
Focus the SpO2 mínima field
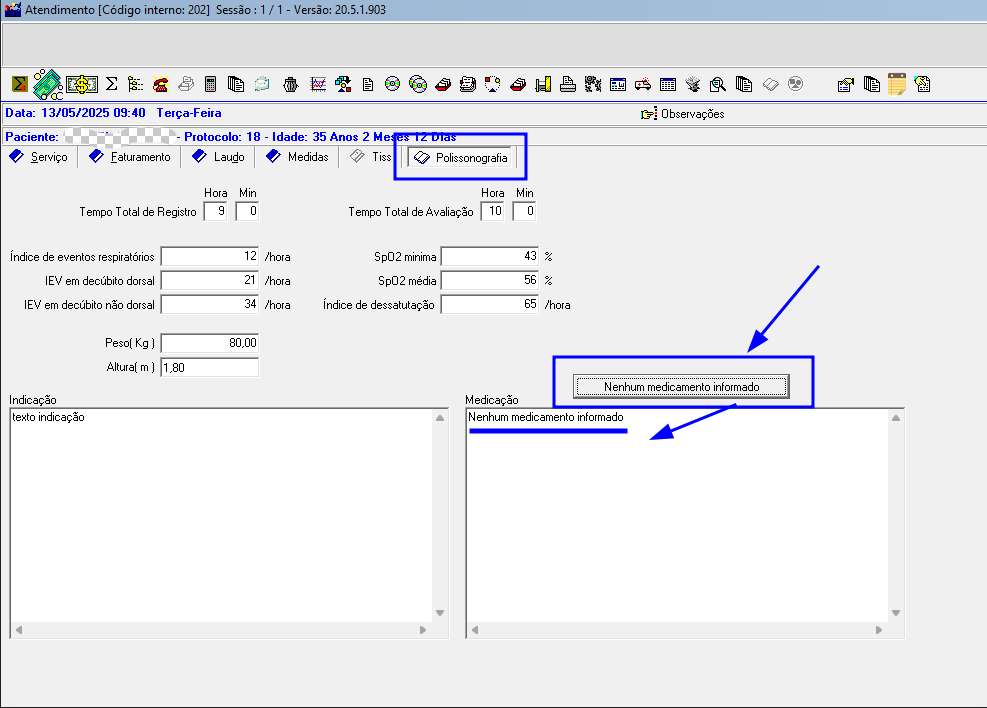pos(490,257)
